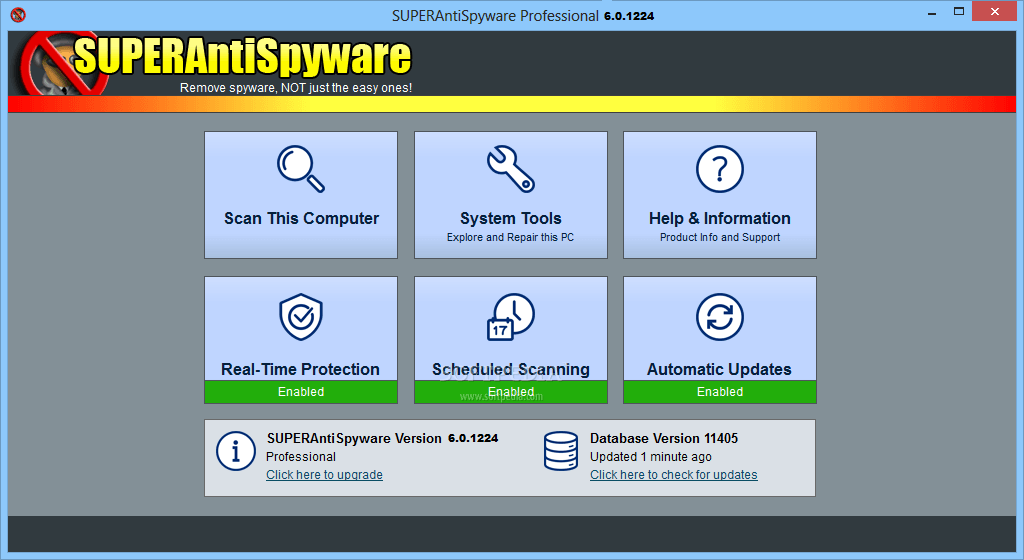The height and width of the screenshot is (560, 1024).
Task: Open System Tools title text
Action: (511, 218)
